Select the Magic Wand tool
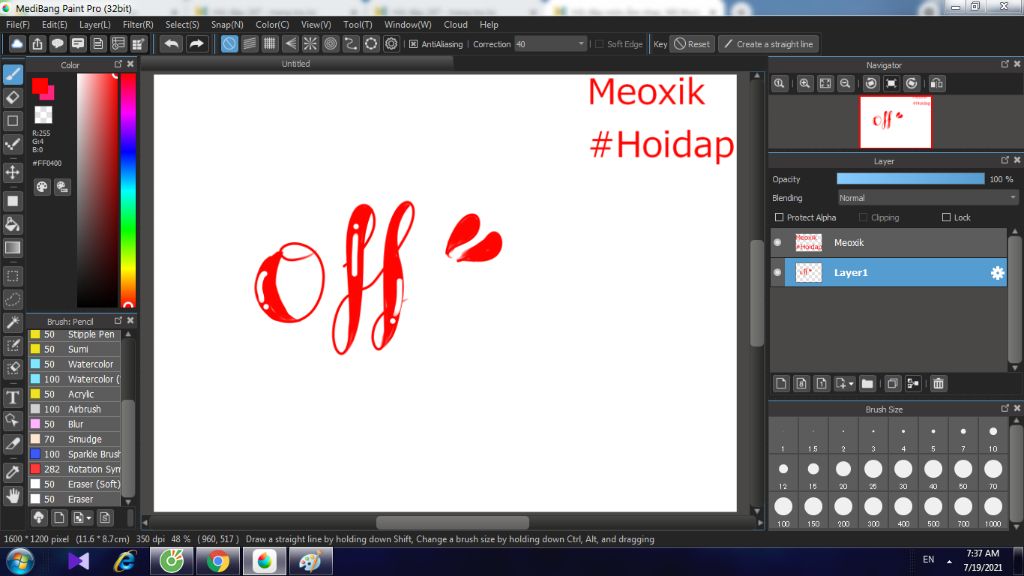The image size is (1024, 576). [x=12, y=323]
